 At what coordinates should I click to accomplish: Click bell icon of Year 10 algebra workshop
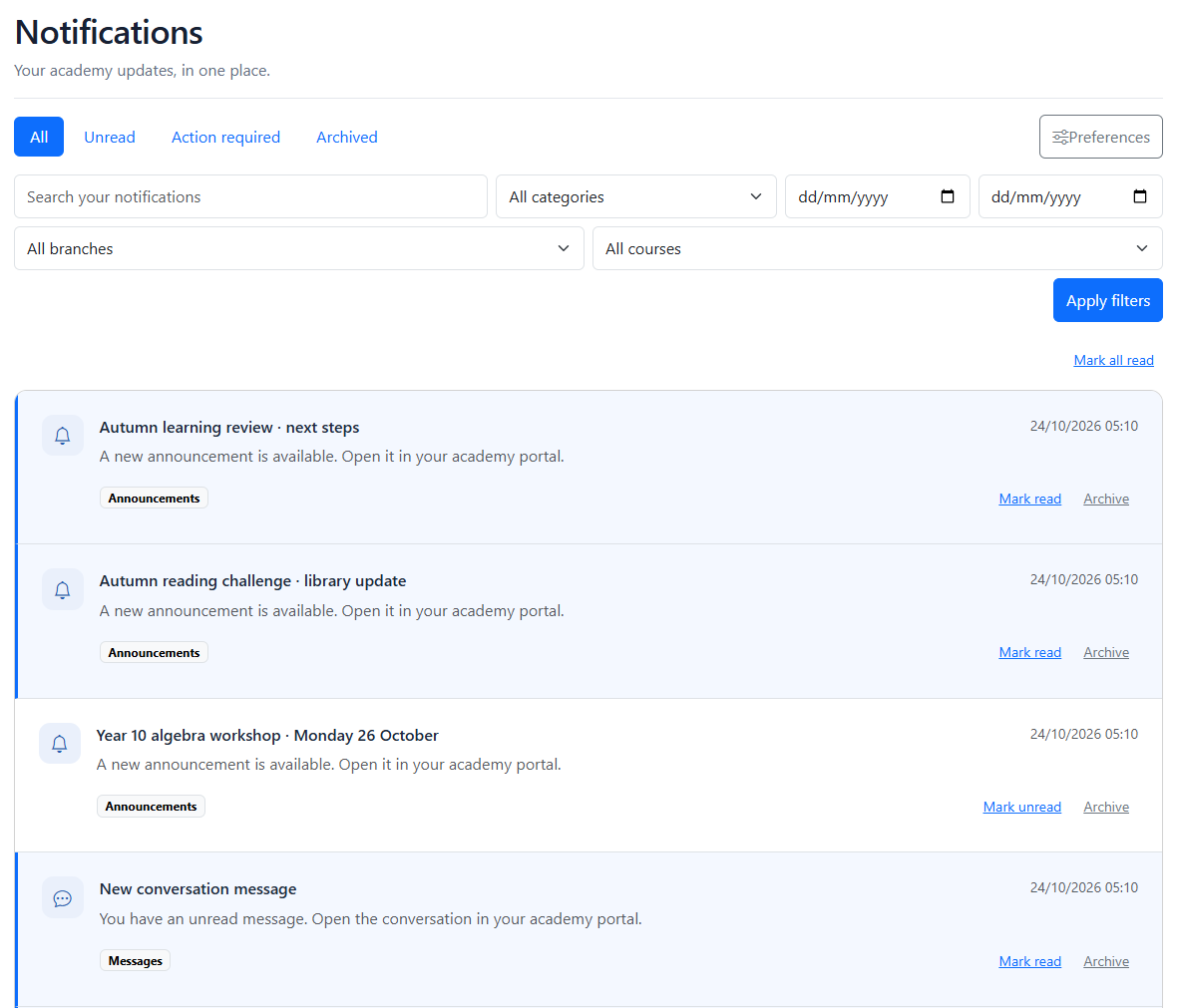coord(59,744)
